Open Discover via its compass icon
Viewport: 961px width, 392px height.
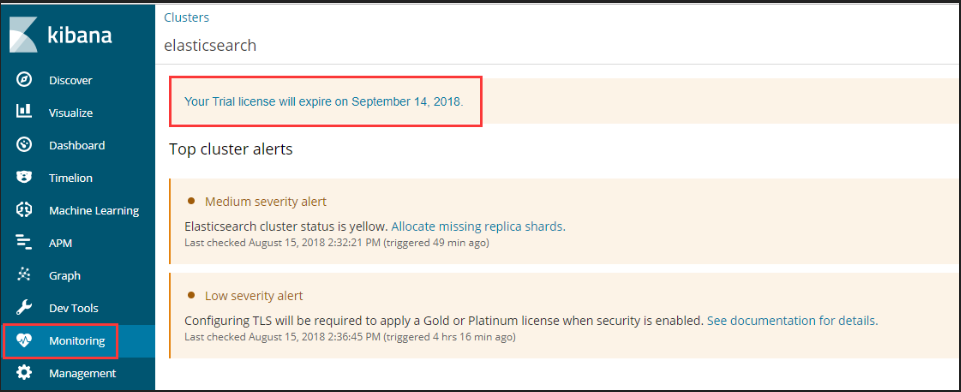point(24,80)
